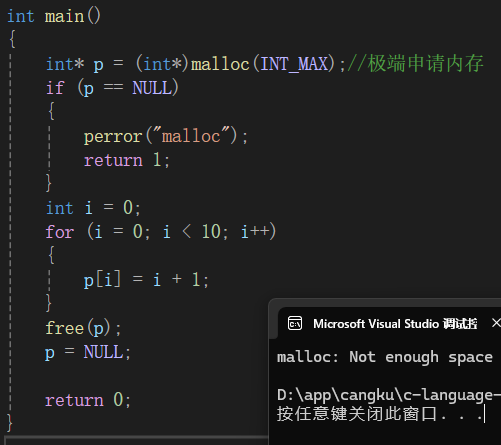Click the 'int i = 0;' declaration
501x445 pixels.
(x=93, y=208)
